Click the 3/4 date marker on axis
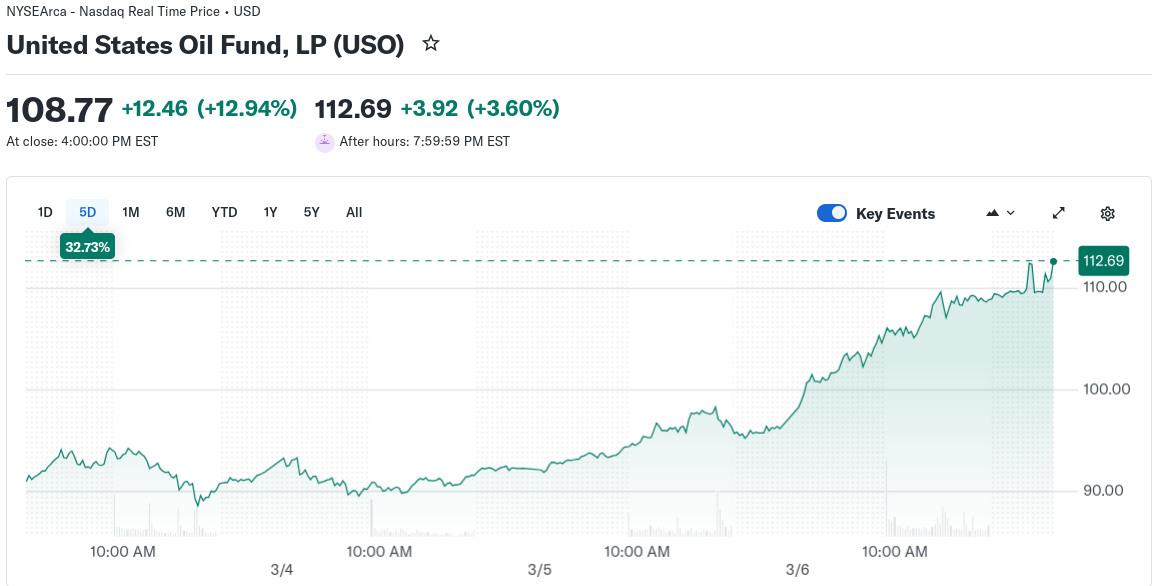The height and width of the screenshot is (586, 1155). 282,571
